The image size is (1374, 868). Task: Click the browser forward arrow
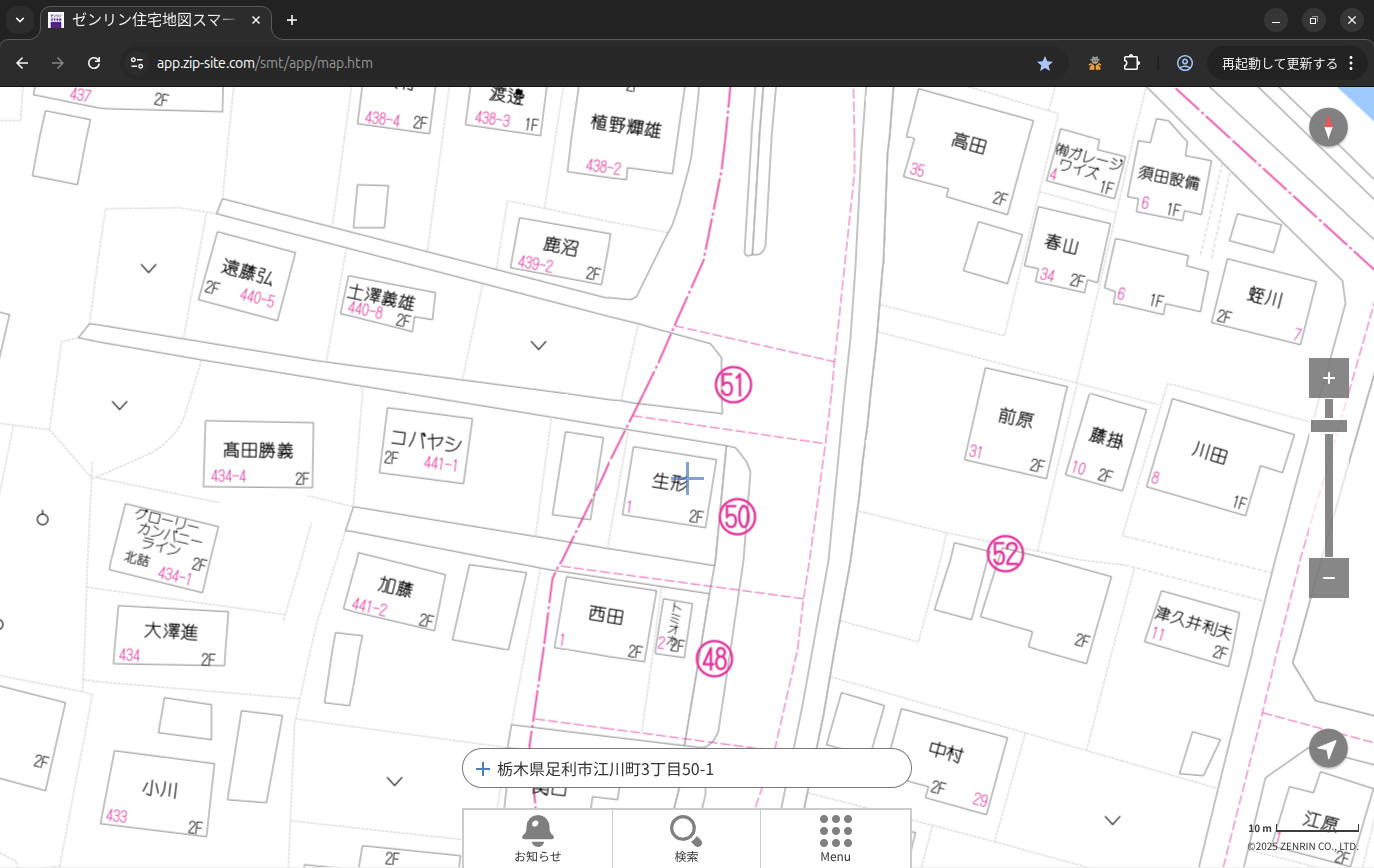58,63
